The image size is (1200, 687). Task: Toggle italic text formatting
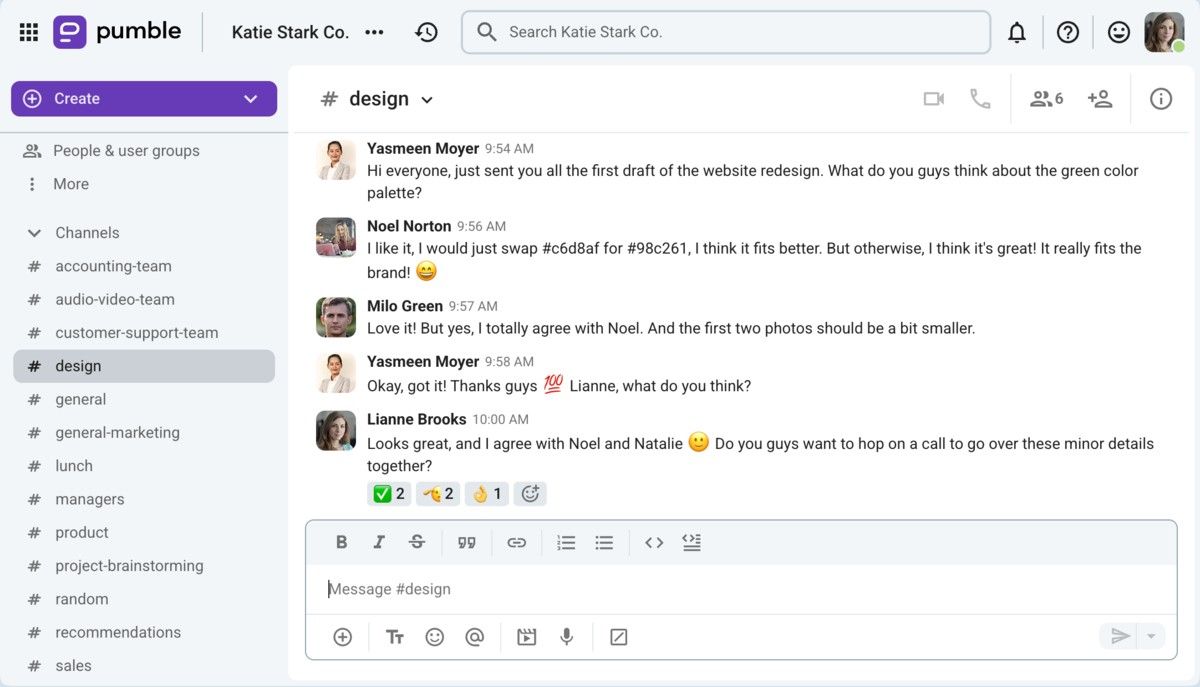379,542
